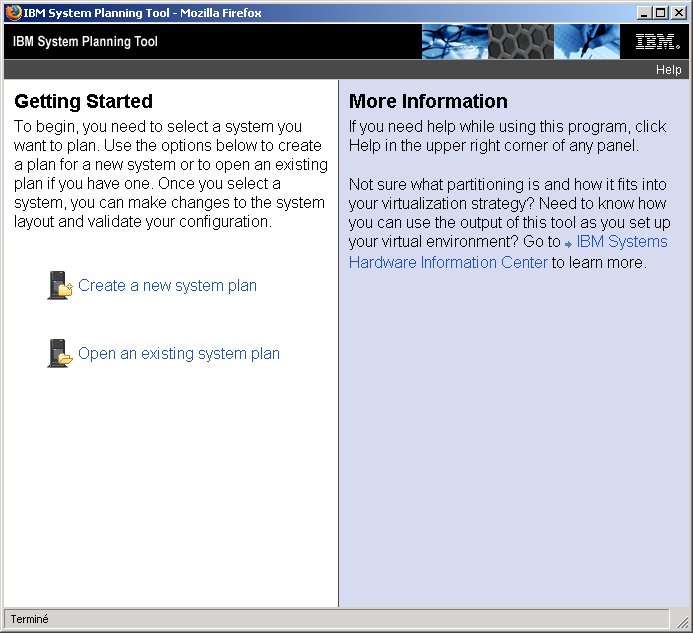The width and height of the screenshot is (693, 633).
Task: Open the Create a new system plan link
Action: click(168, 286)
